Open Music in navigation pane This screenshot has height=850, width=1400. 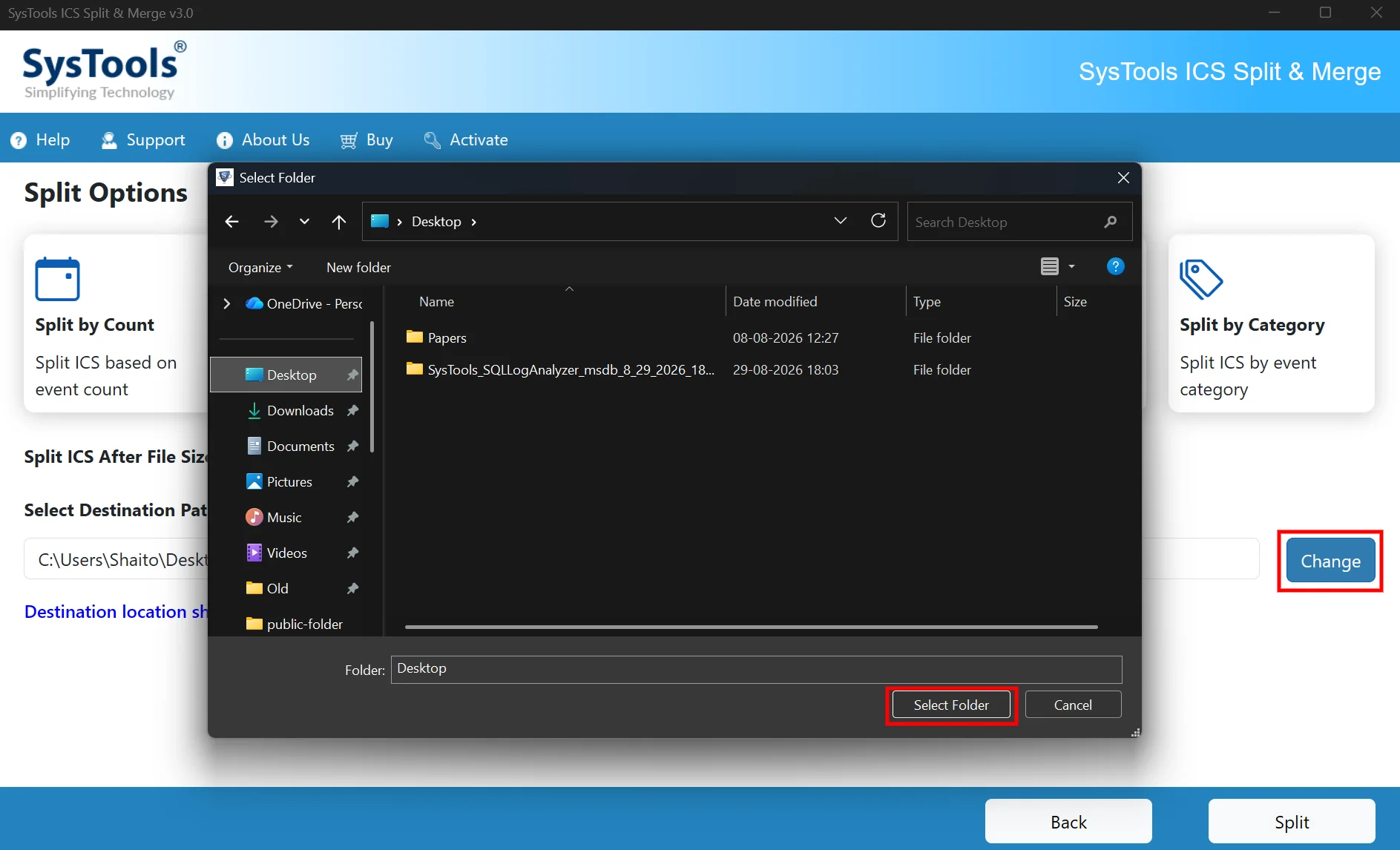tap(274, 517)
